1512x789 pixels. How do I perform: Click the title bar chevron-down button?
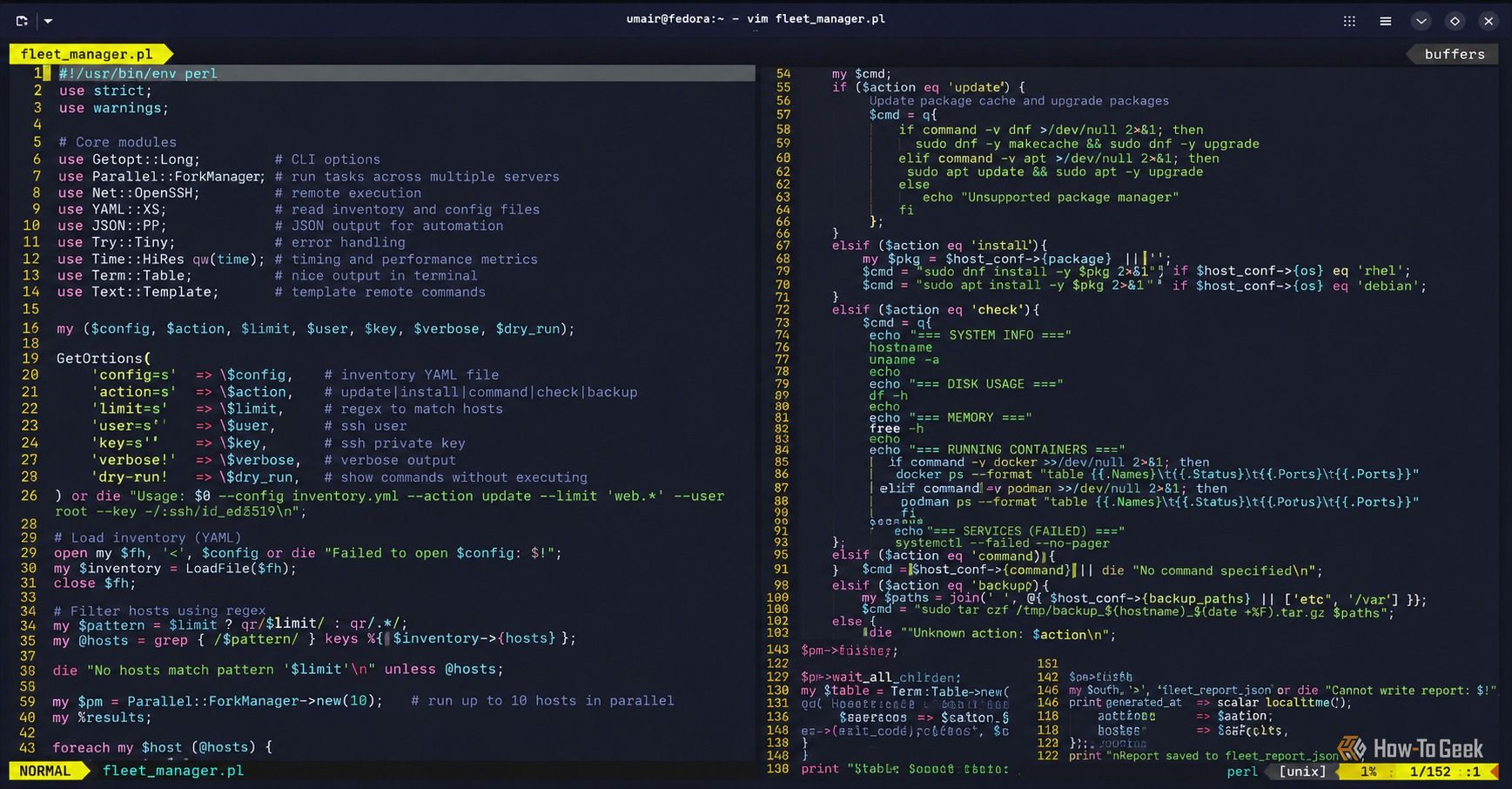1421,21
